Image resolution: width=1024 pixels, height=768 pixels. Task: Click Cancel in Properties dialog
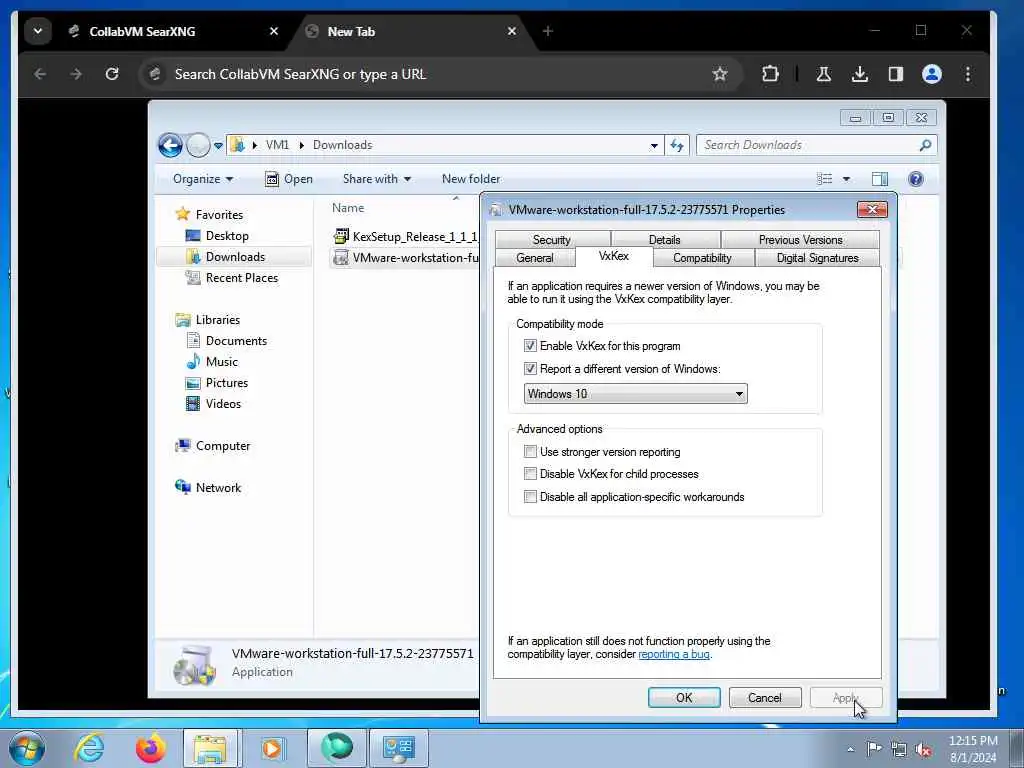[765, 697]
